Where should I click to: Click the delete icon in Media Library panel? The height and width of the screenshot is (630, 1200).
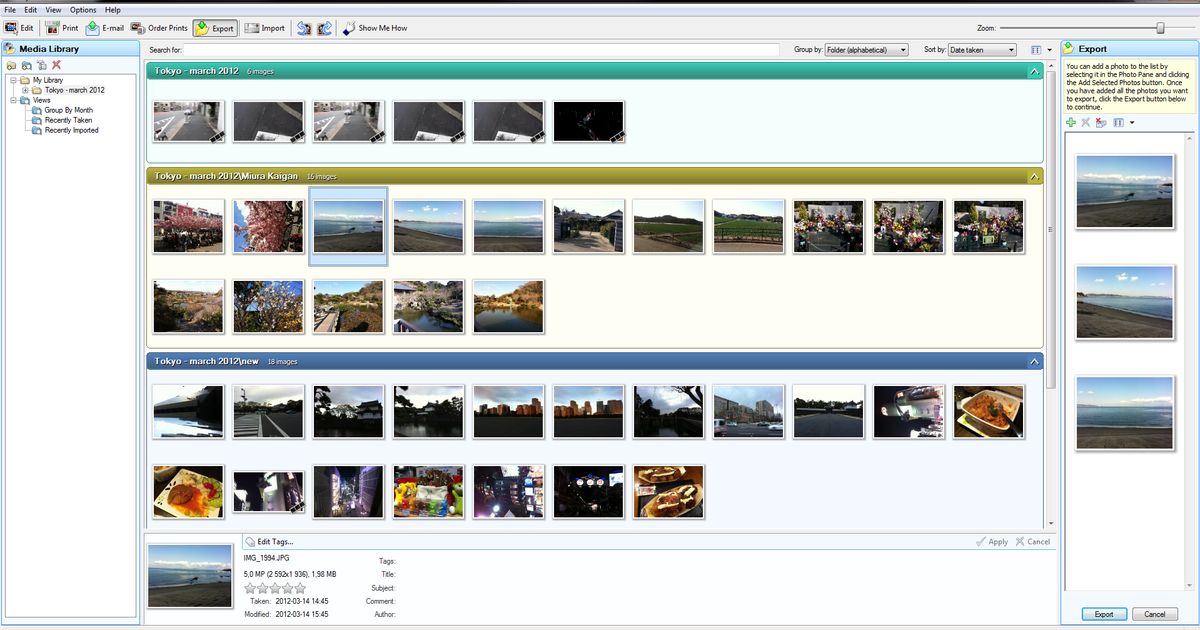[x=55, y=65]
